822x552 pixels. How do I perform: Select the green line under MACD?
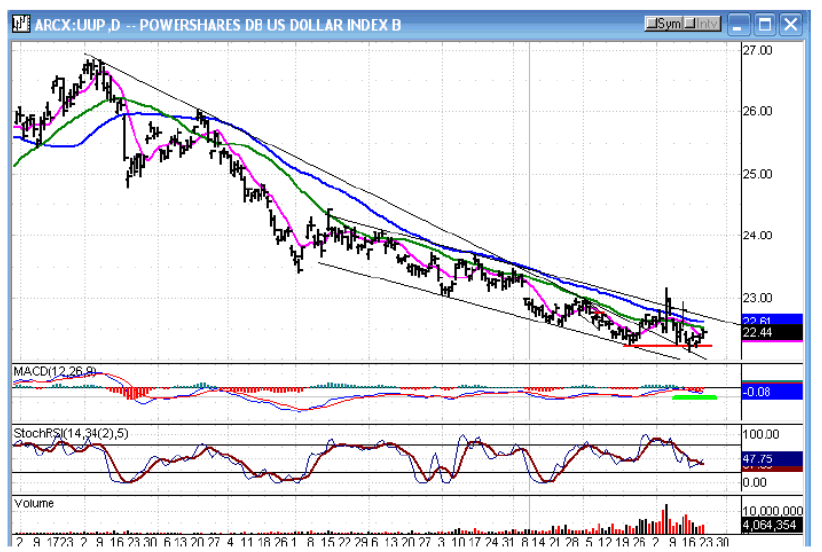[x=694, y=397]
